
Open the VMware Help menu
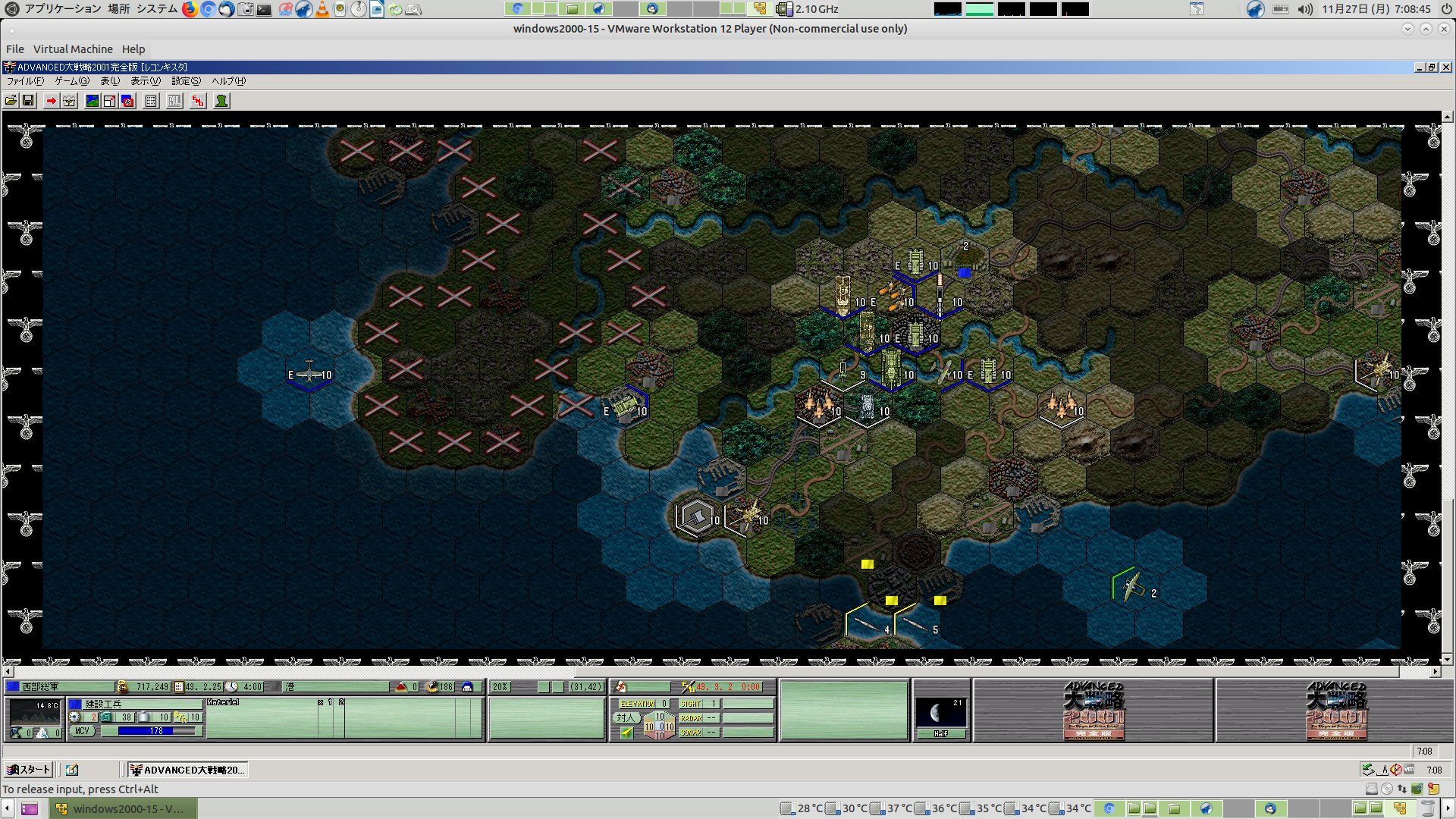click(133, 49)
